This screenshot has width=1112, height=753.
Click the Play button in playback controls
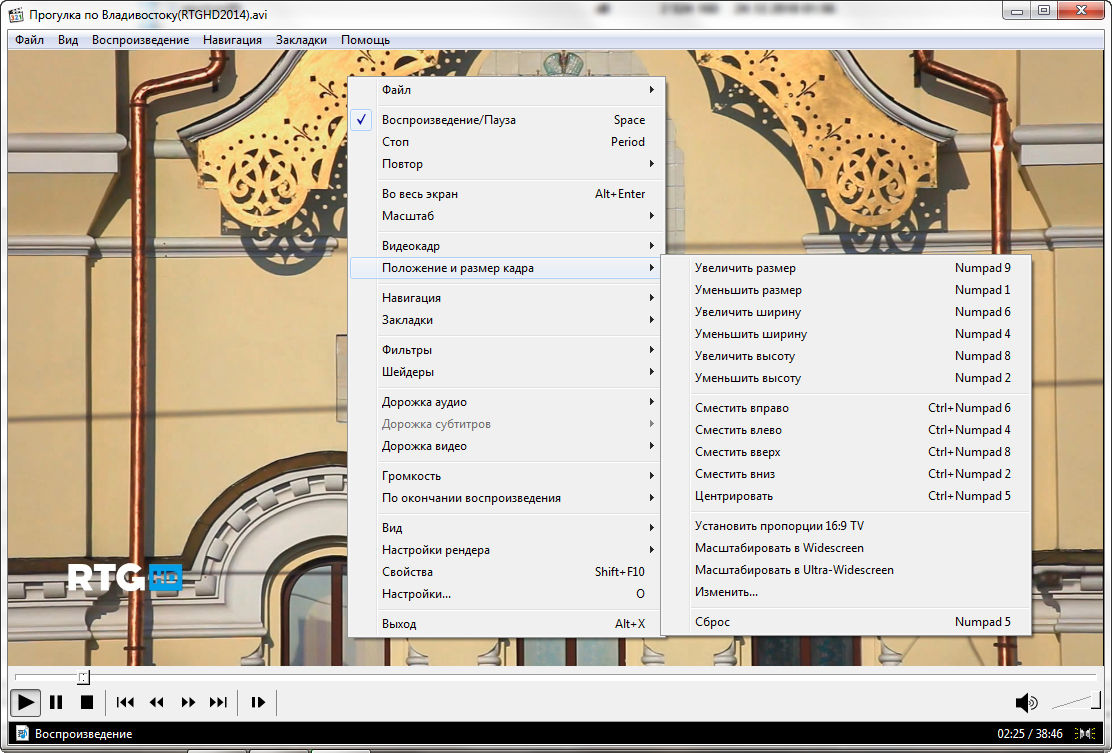tap(25, 702)
